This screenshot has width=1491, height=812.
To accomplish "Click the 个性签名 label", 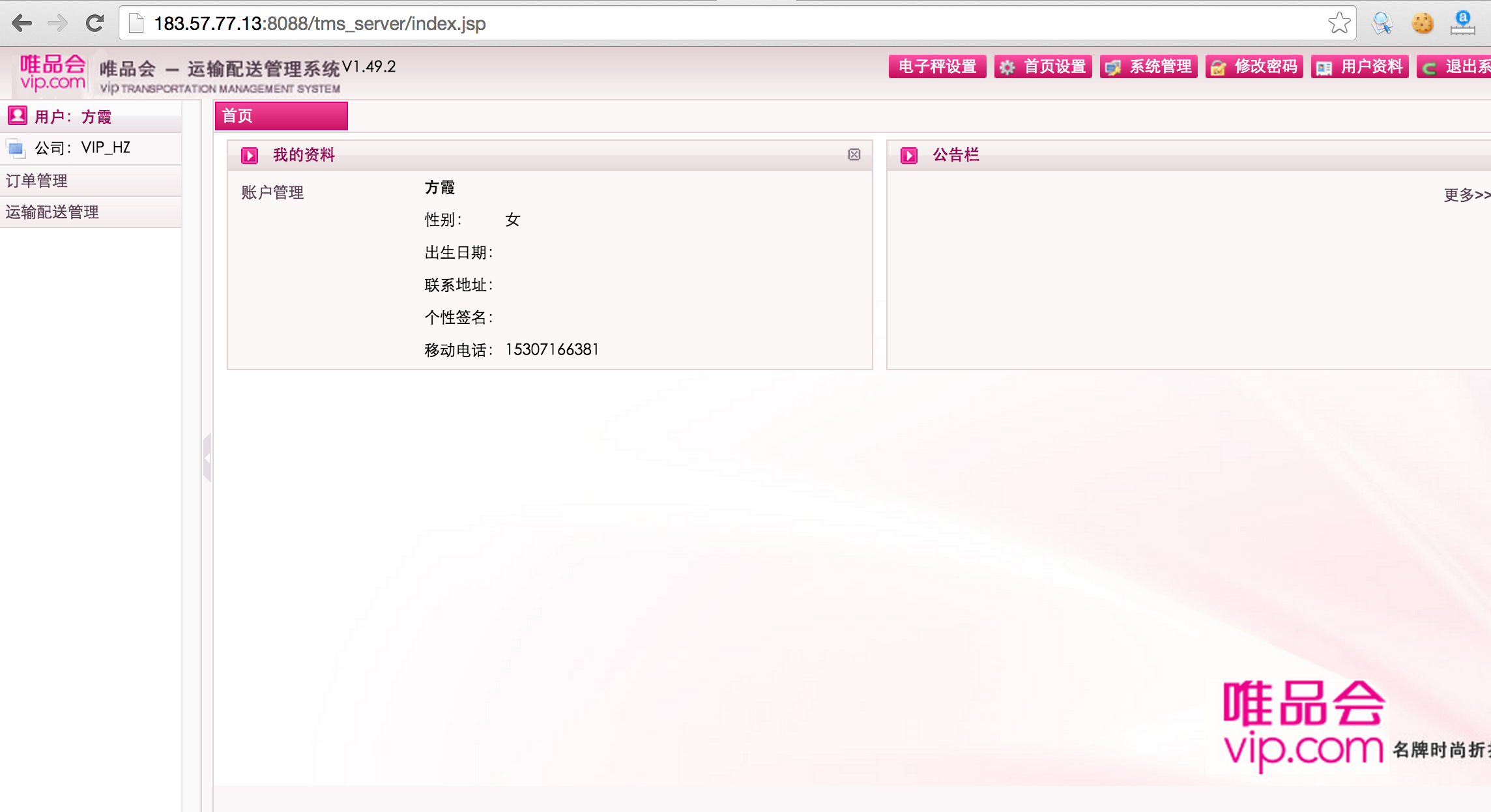I will tap(459, 317).
